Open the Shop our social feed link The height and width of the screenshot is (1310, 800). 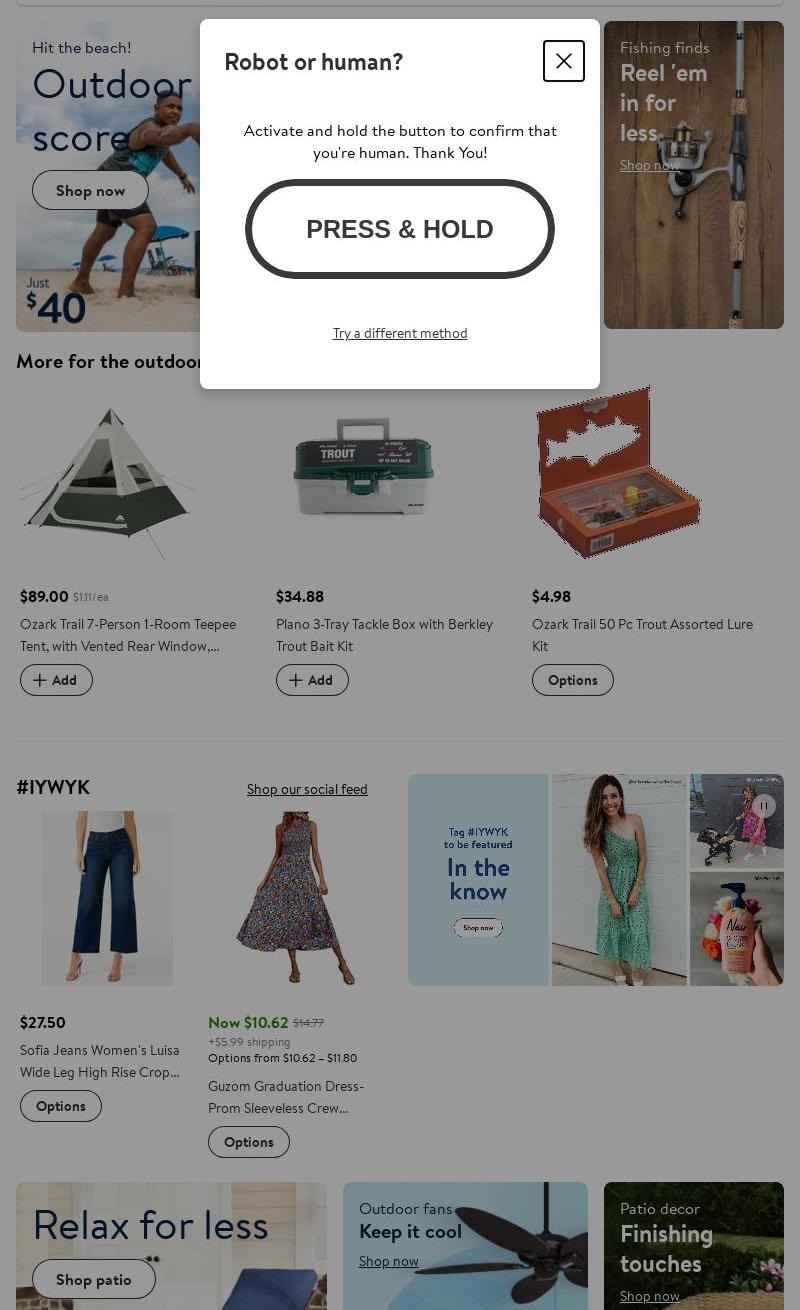click(307, 789)
